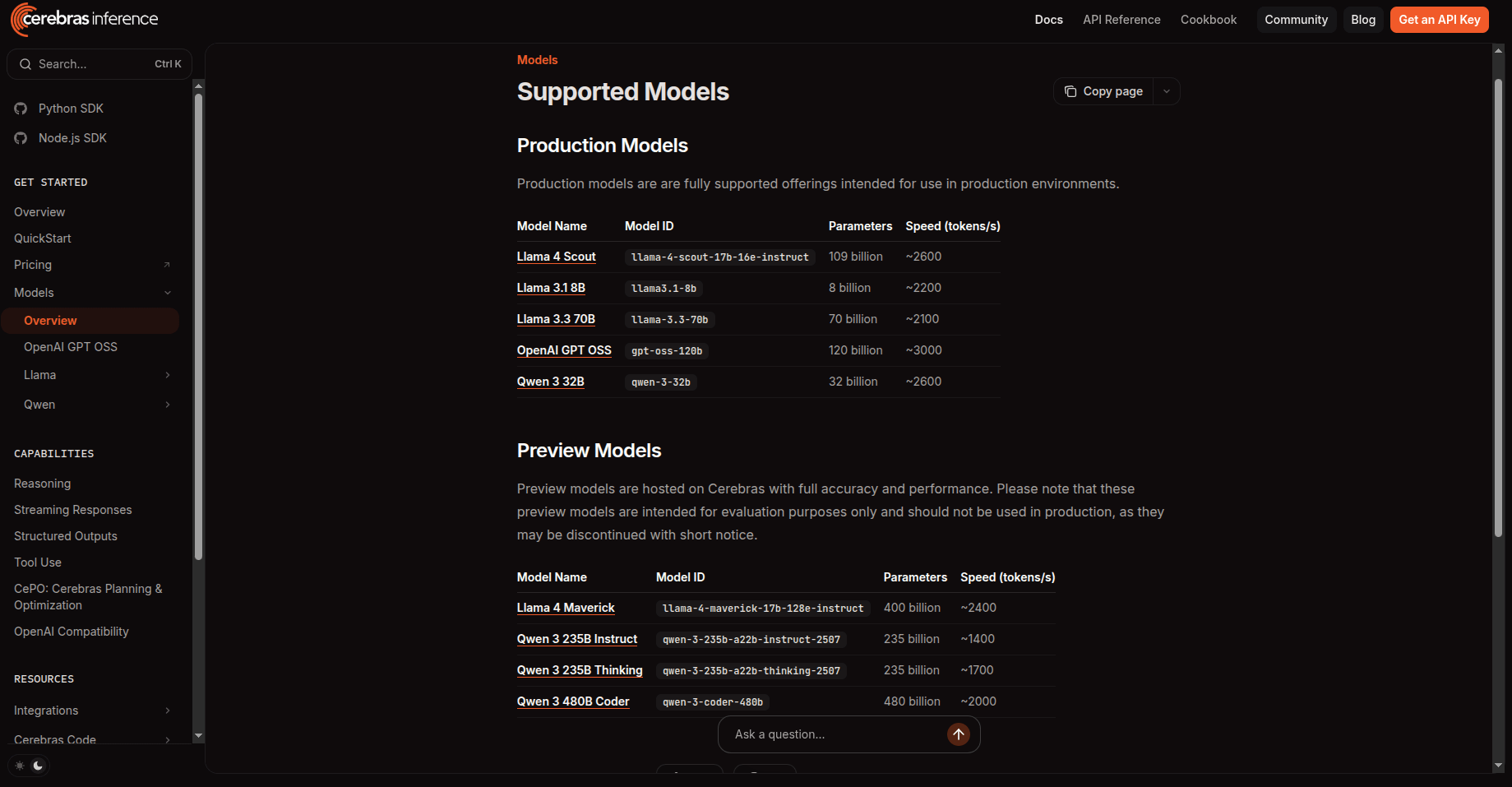Open the Qwen 3 480B Coder link
The height and width of the screenshot is (787, 1512).
point(573,701)
